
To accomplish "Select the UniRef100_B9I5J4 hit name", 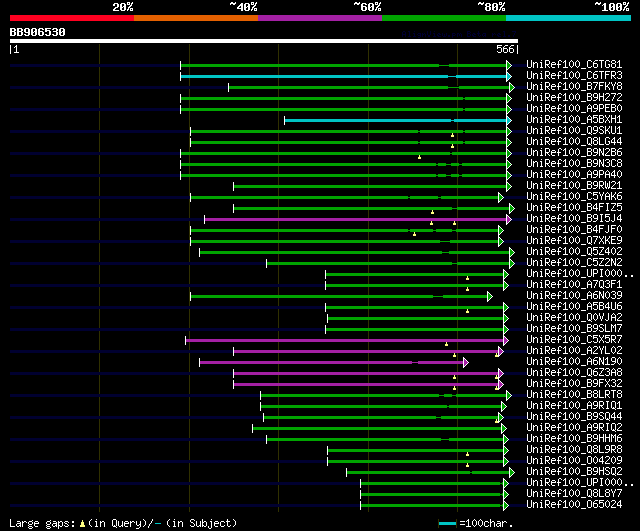I will (x=574, y=219).
